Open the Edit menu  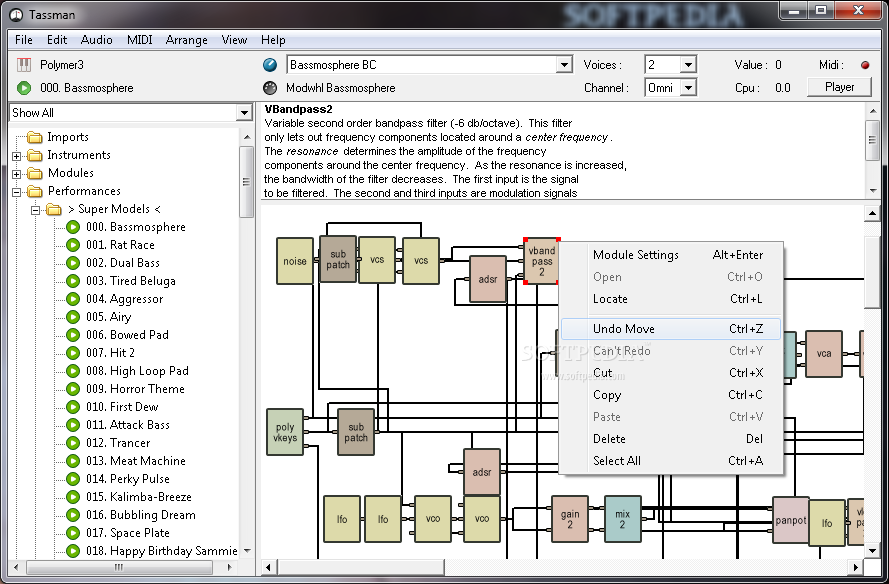pyautogui.click(x=57, y=40)
